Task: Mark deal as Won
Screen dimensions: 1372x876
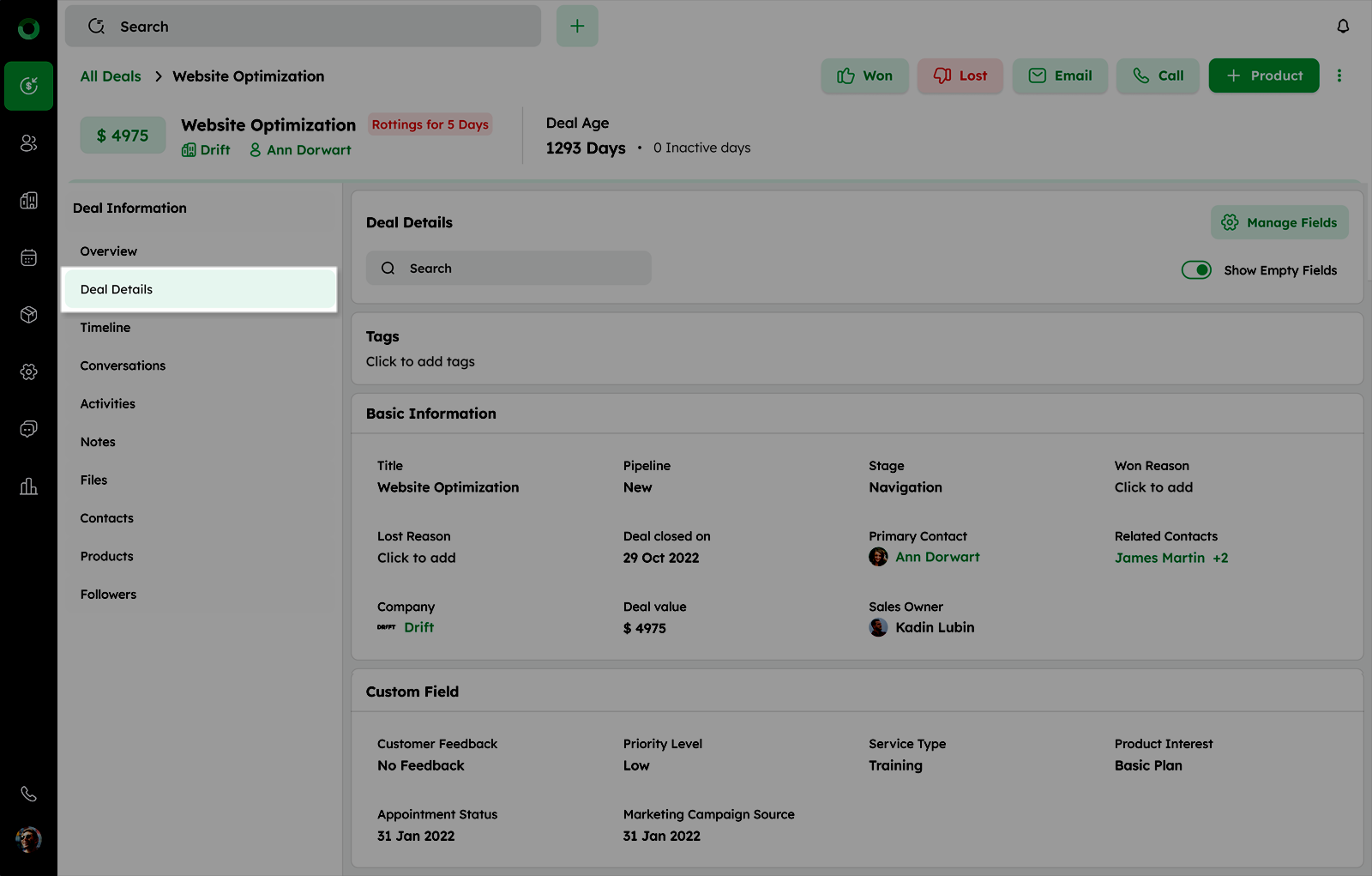Action: [x=864, y=76]
